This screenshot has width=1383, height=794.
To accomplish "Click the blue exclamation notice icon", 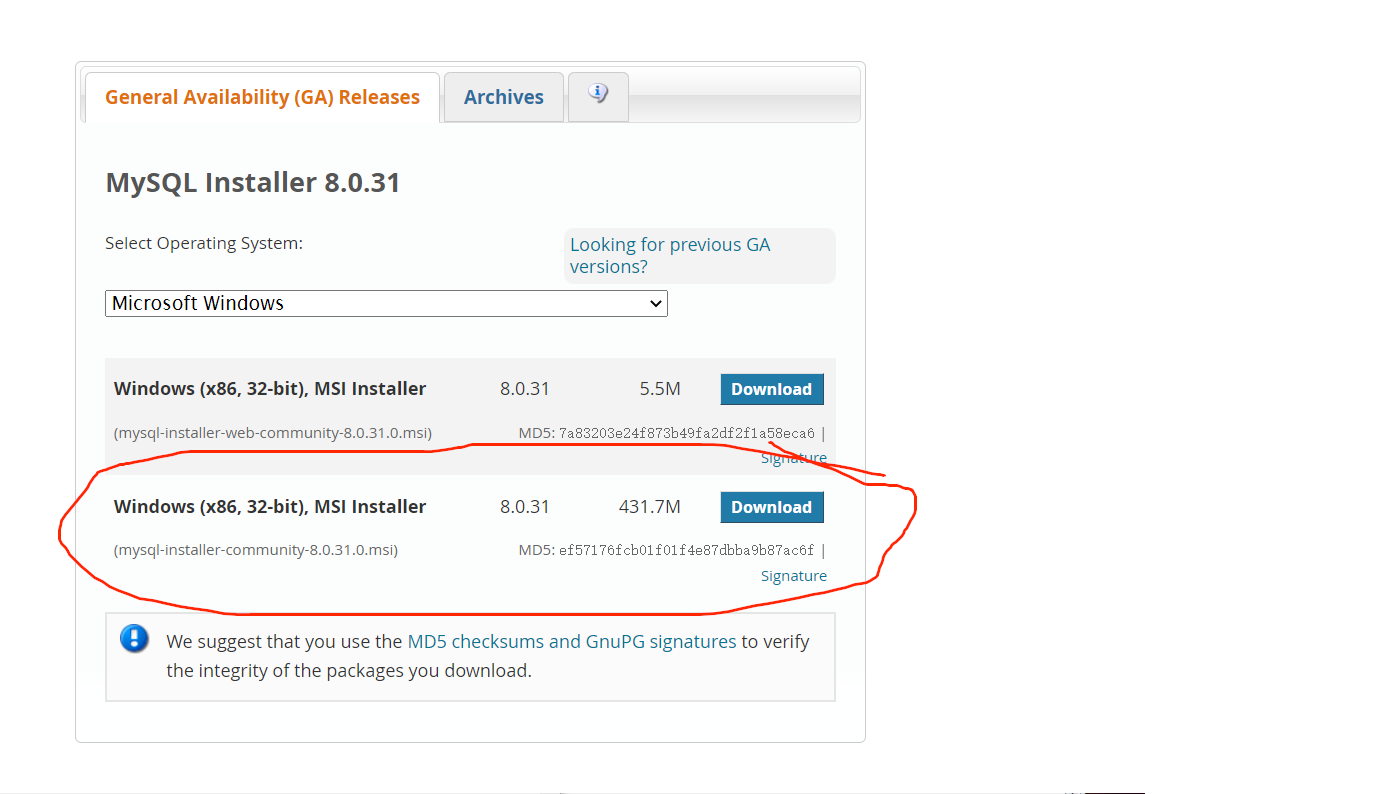I will (x=134, y=639).
